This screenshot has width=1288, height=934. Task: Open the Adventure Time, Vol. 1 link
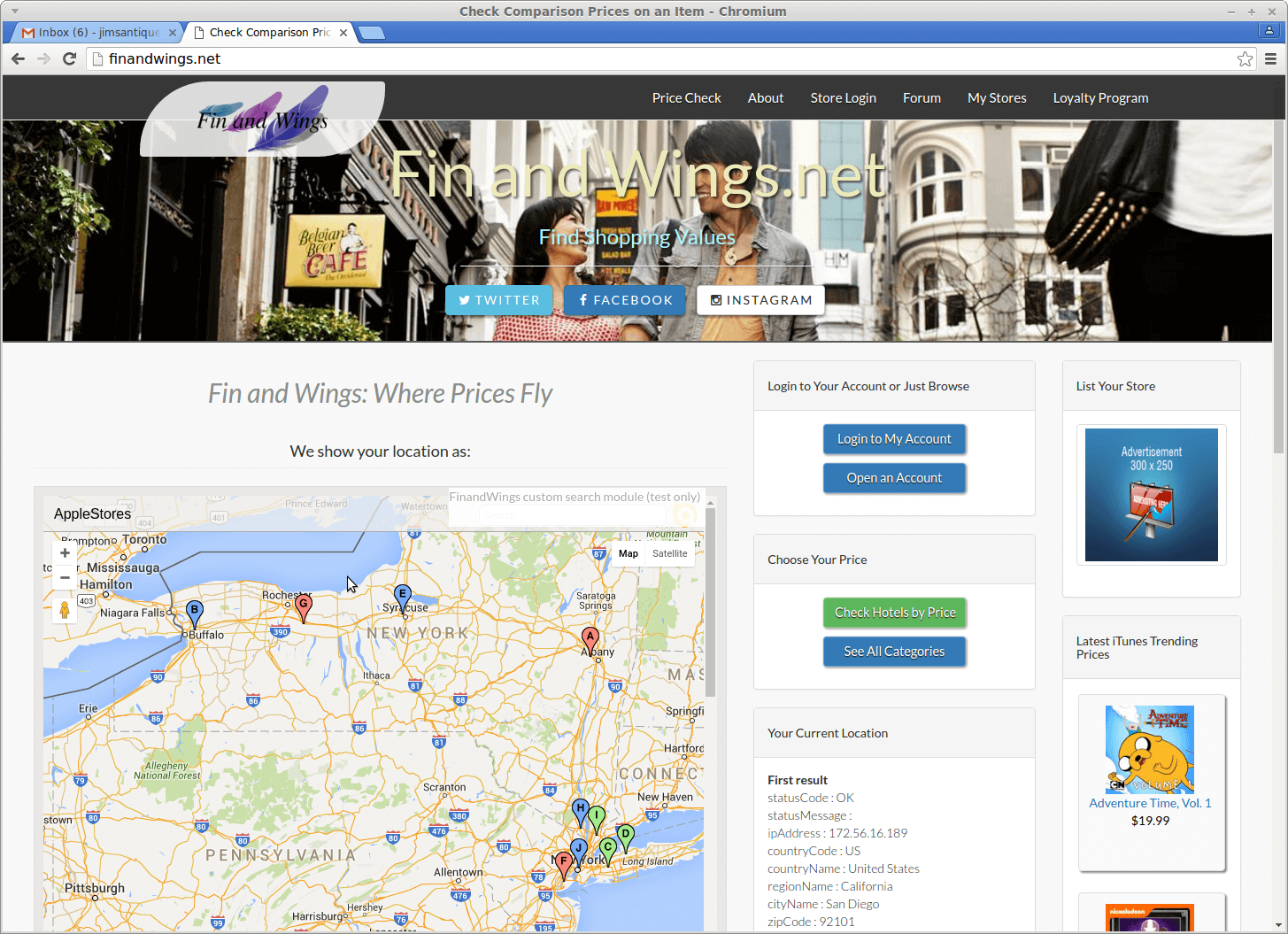coord(1150,803)
